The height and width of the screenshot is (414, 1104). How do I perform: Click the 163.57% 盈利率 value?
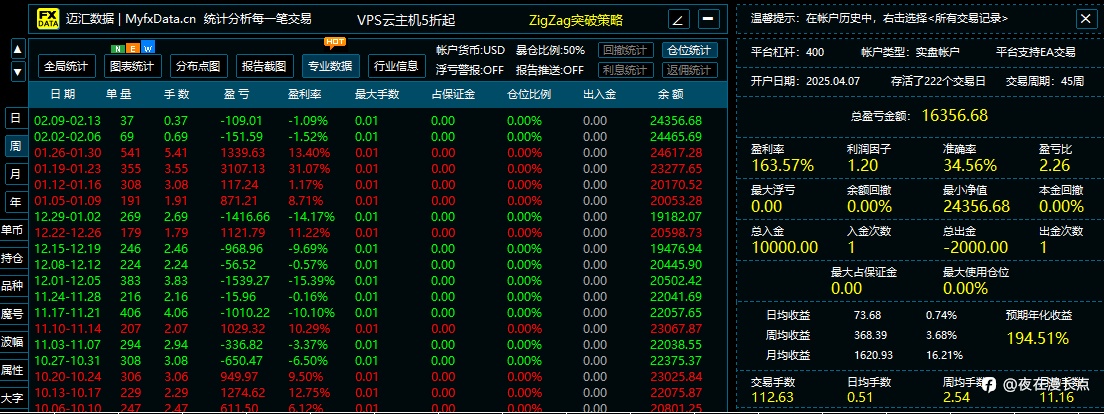783,166
